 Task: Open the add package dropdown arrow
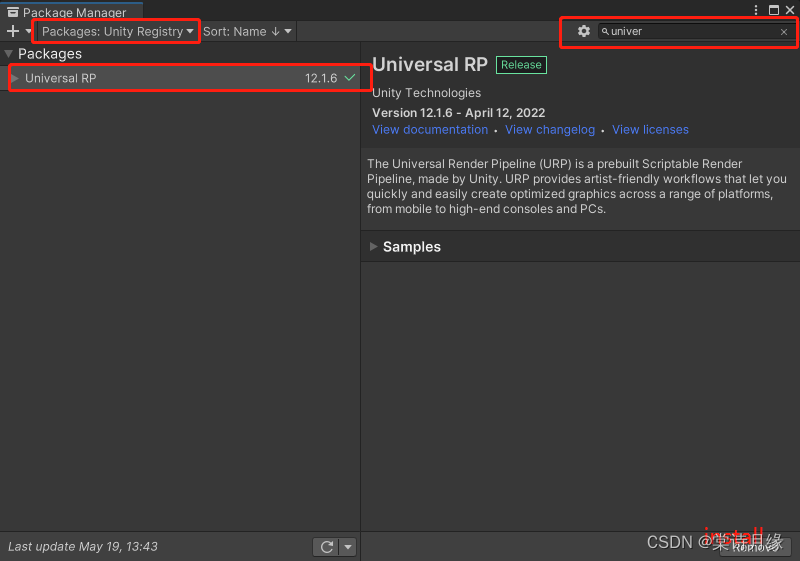[x=28, y=31]
